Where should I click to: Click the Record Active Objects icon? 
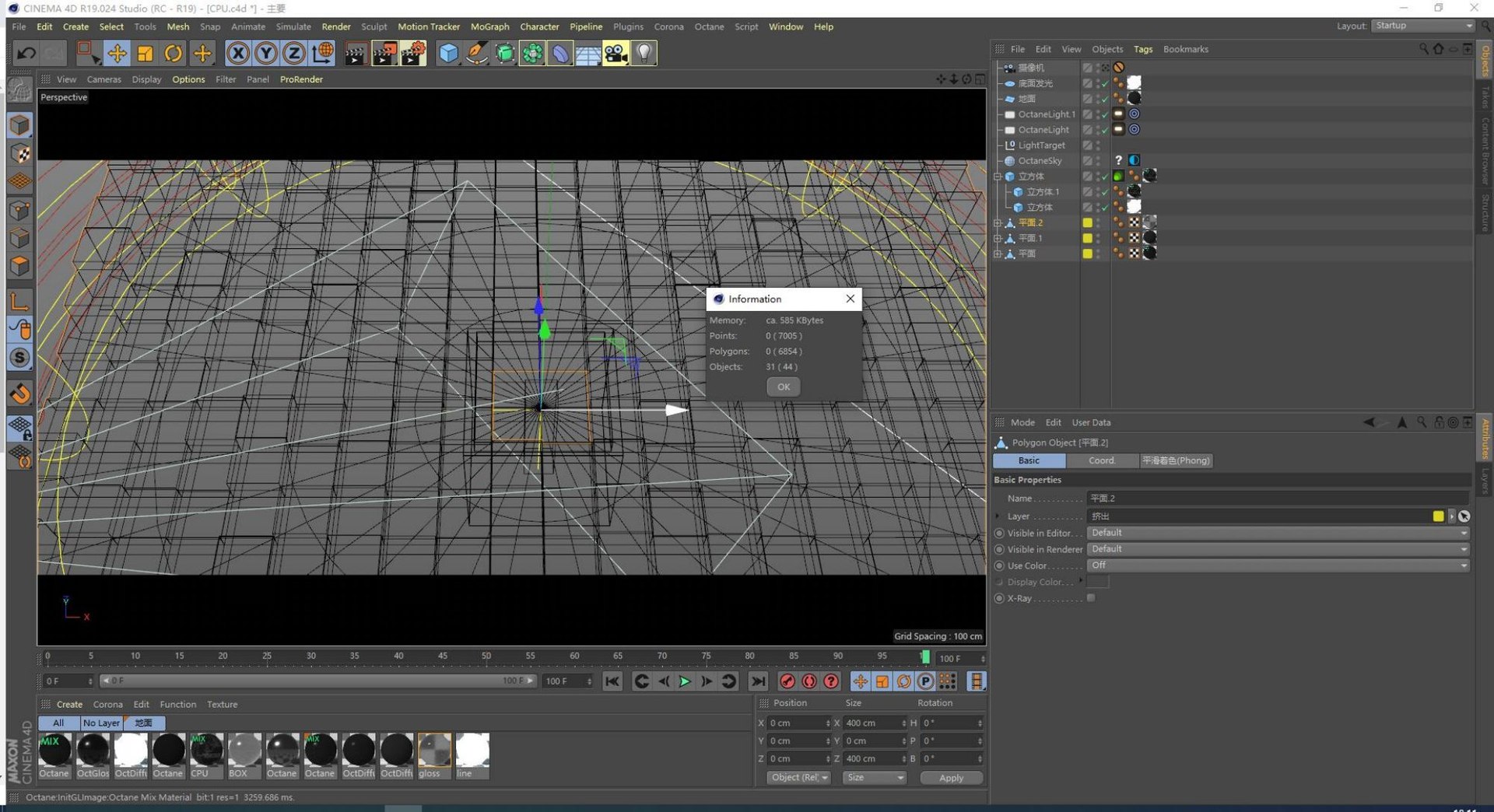point(787,681)
